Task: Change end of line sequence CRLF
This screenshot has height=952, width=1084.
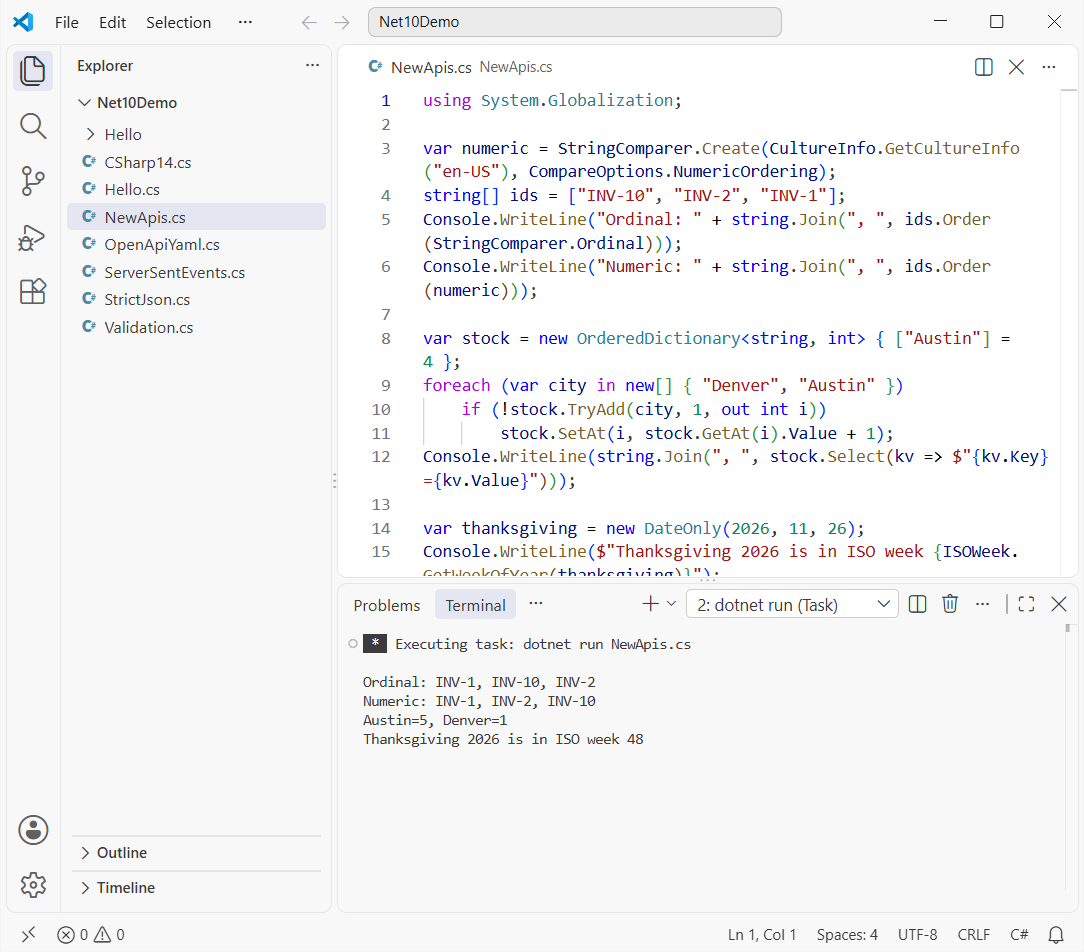Action: click(x=973, y=935)
